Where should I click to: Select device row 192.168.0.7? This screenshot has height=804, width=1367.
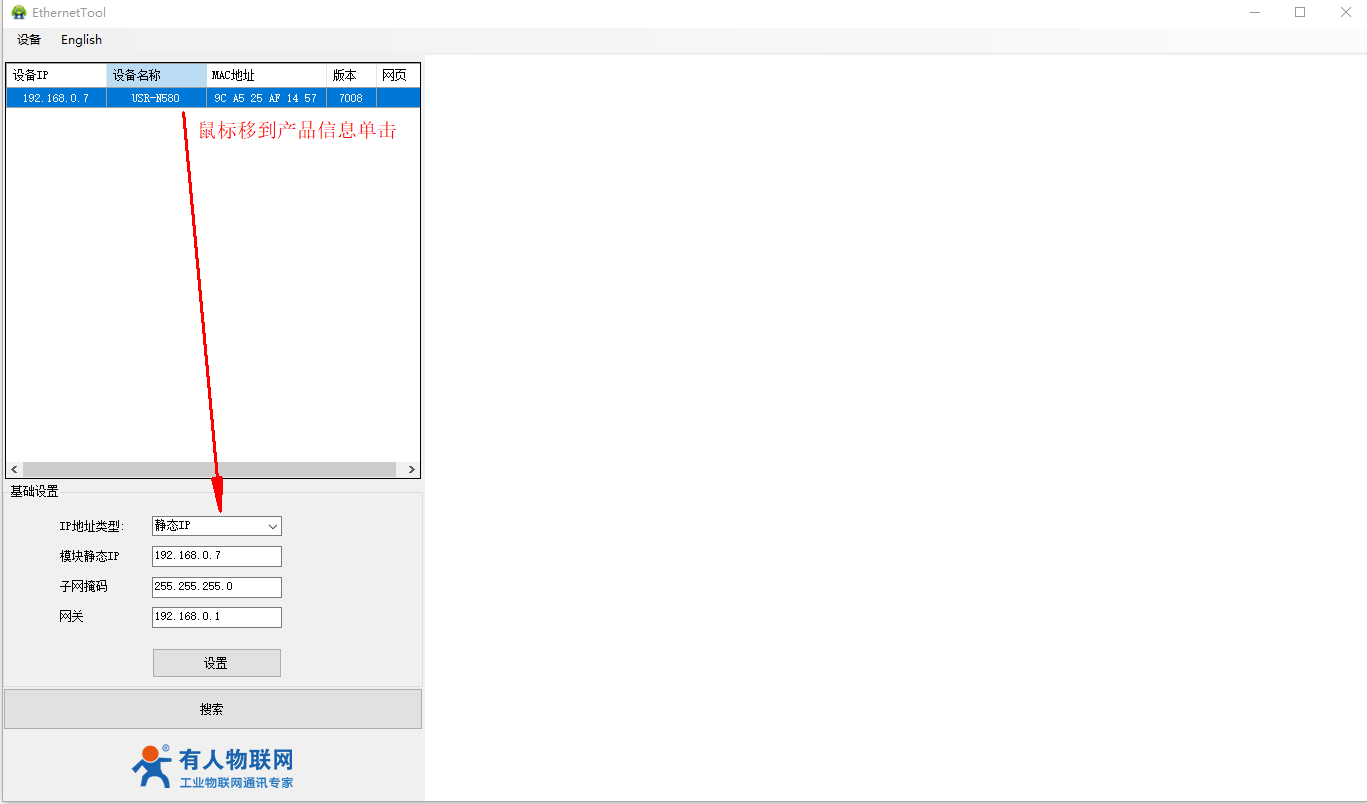pos(56,98)
